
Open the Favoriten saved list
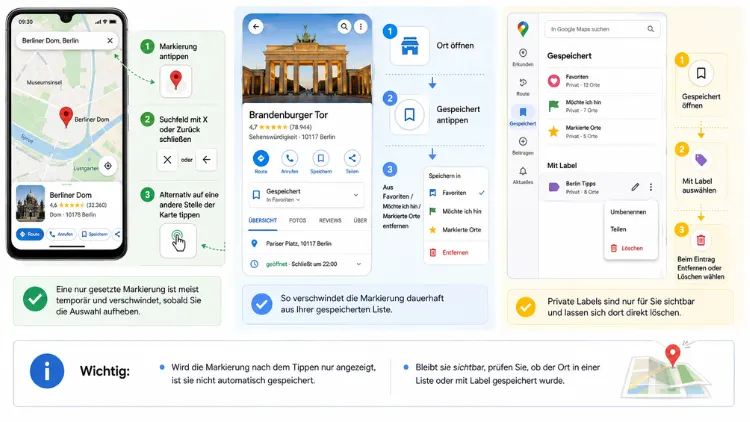pos(602,80)
